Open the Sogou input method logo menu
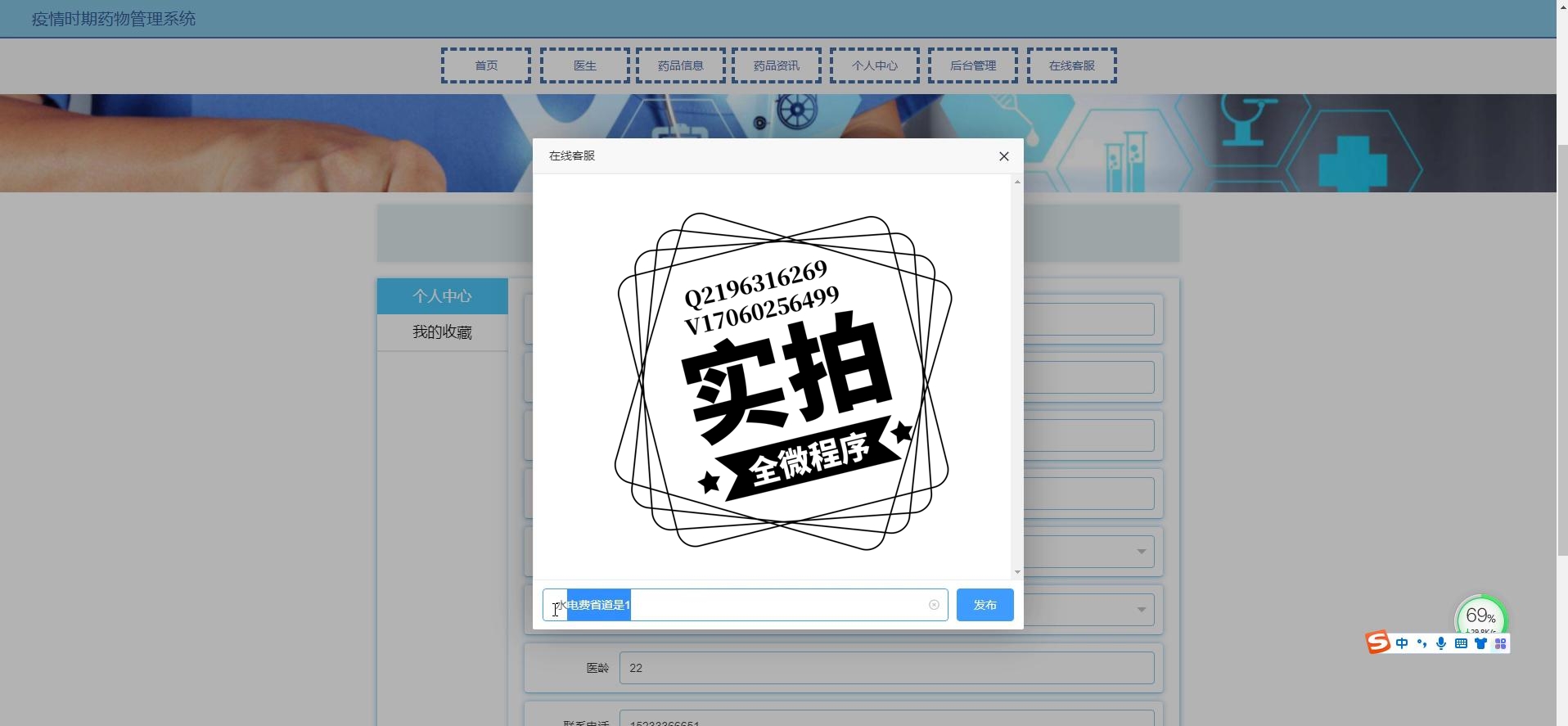 [1378, 643]
